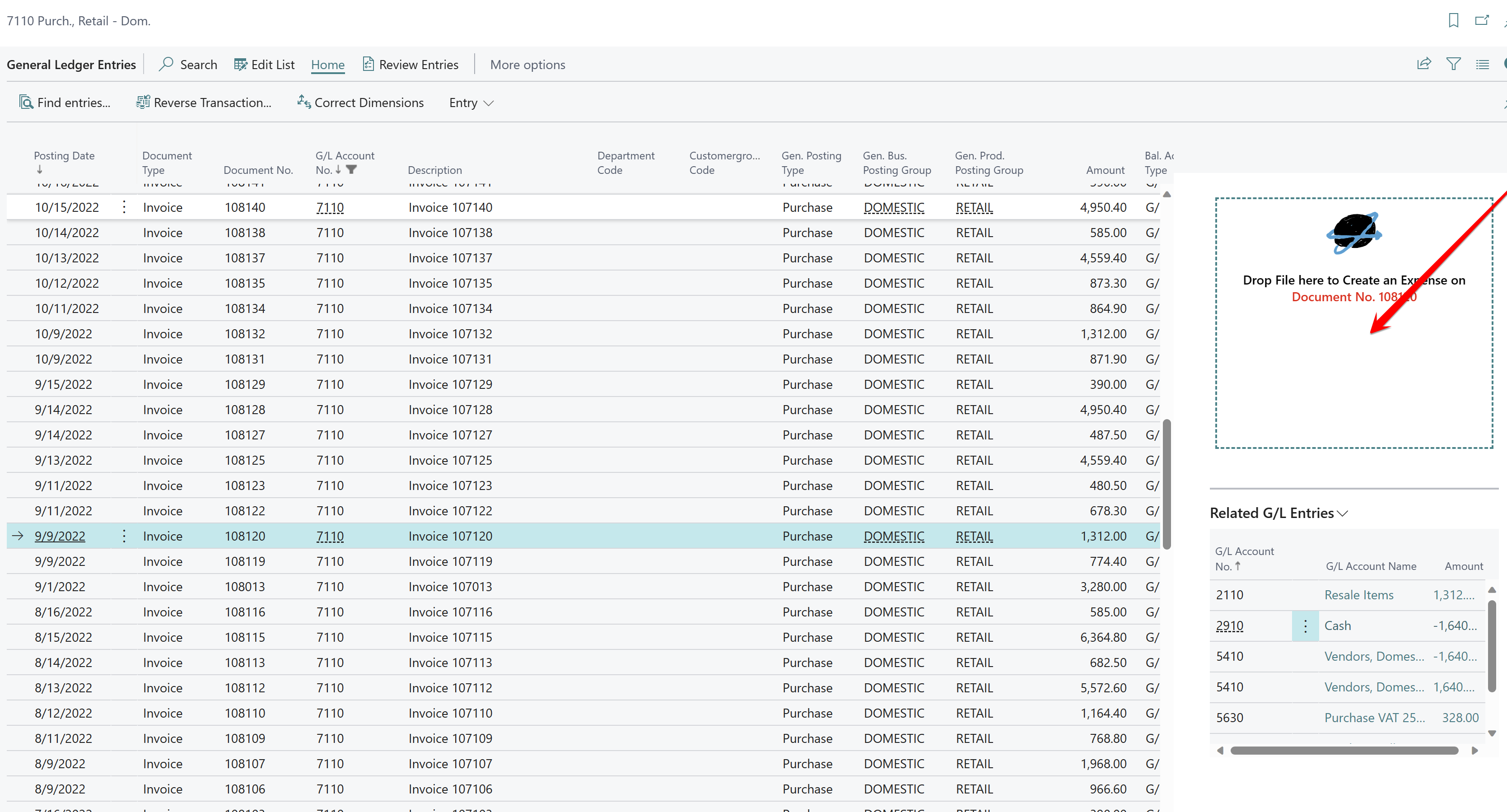Open posting date 9/9/2022 link in the 108120 row
The width and height of the screenshot is (1507, 812).
60,537
